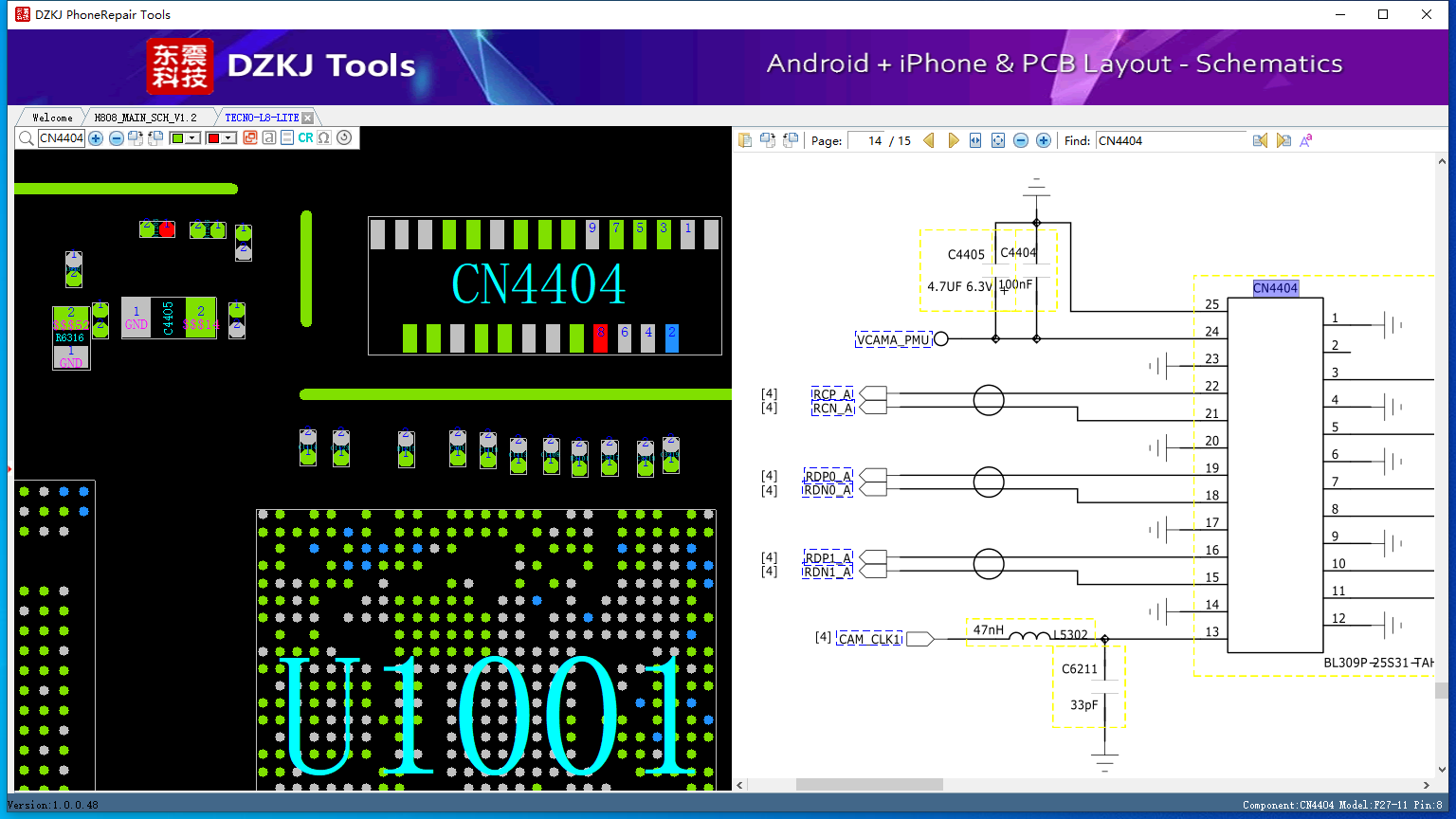Viewport: 1456px width, 819px height.
Task: Find previous match in schematic
Action: (x=1260, y=140)
